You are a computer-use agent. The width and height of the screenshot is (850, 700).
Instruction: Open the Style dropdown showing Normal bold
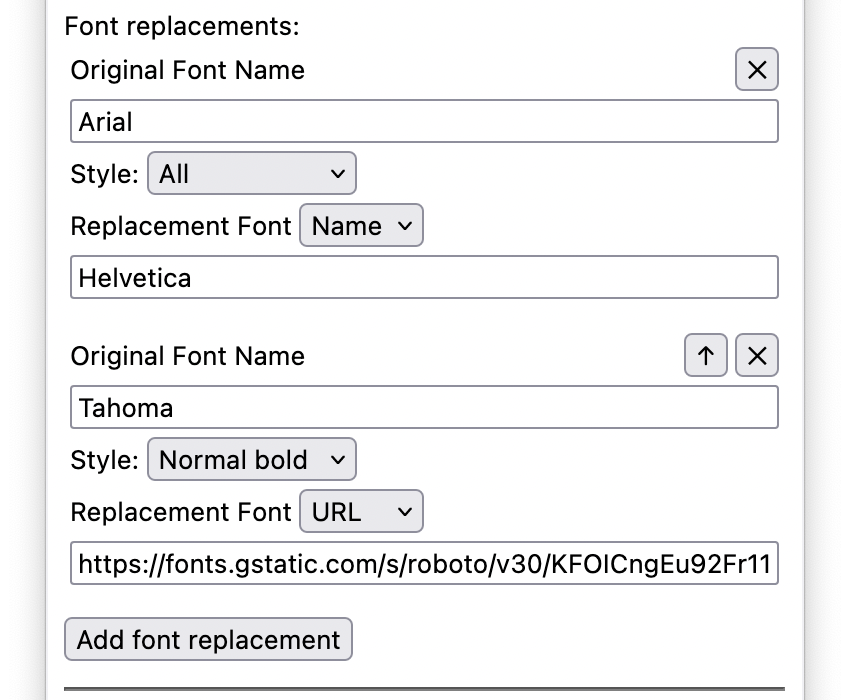(251, 460)
